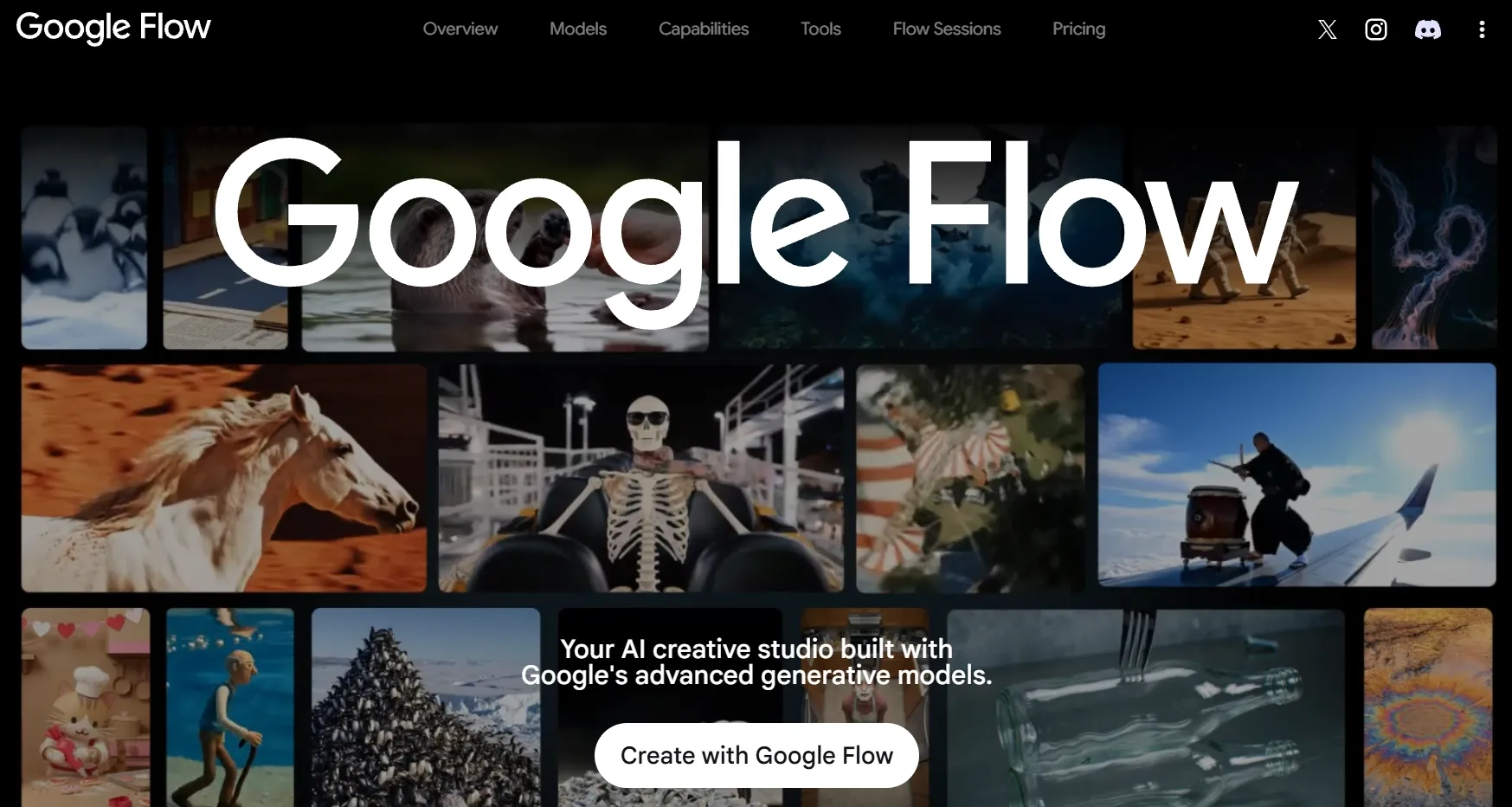1512x807 pixels.
Task: Click the 'Your AI creative studio' tagline text
Action: (x=756, y=662)
